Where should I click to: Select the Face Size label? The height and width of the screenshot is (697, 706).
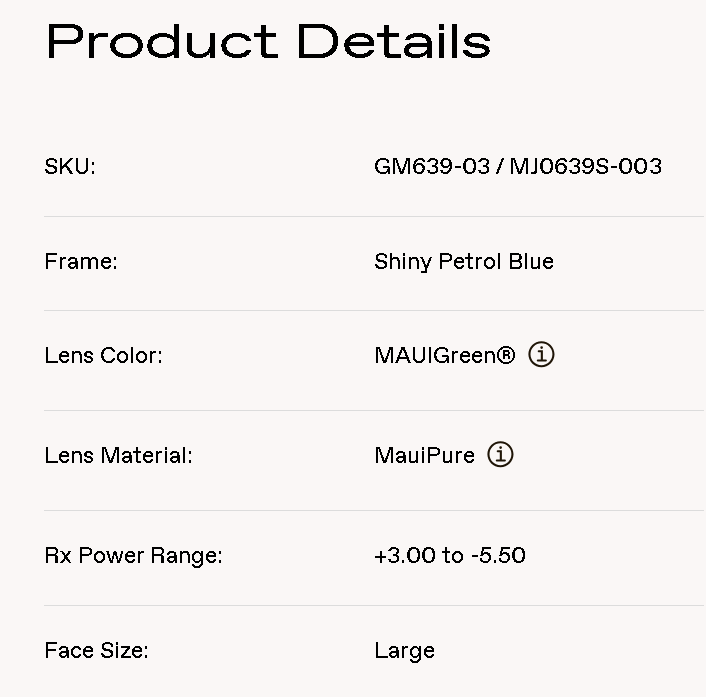tap(96, 651)
